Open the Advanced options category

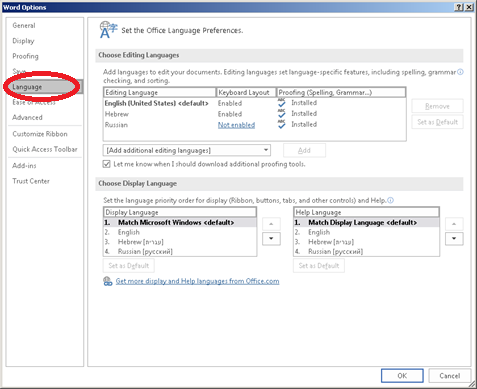tap(27, 118)
